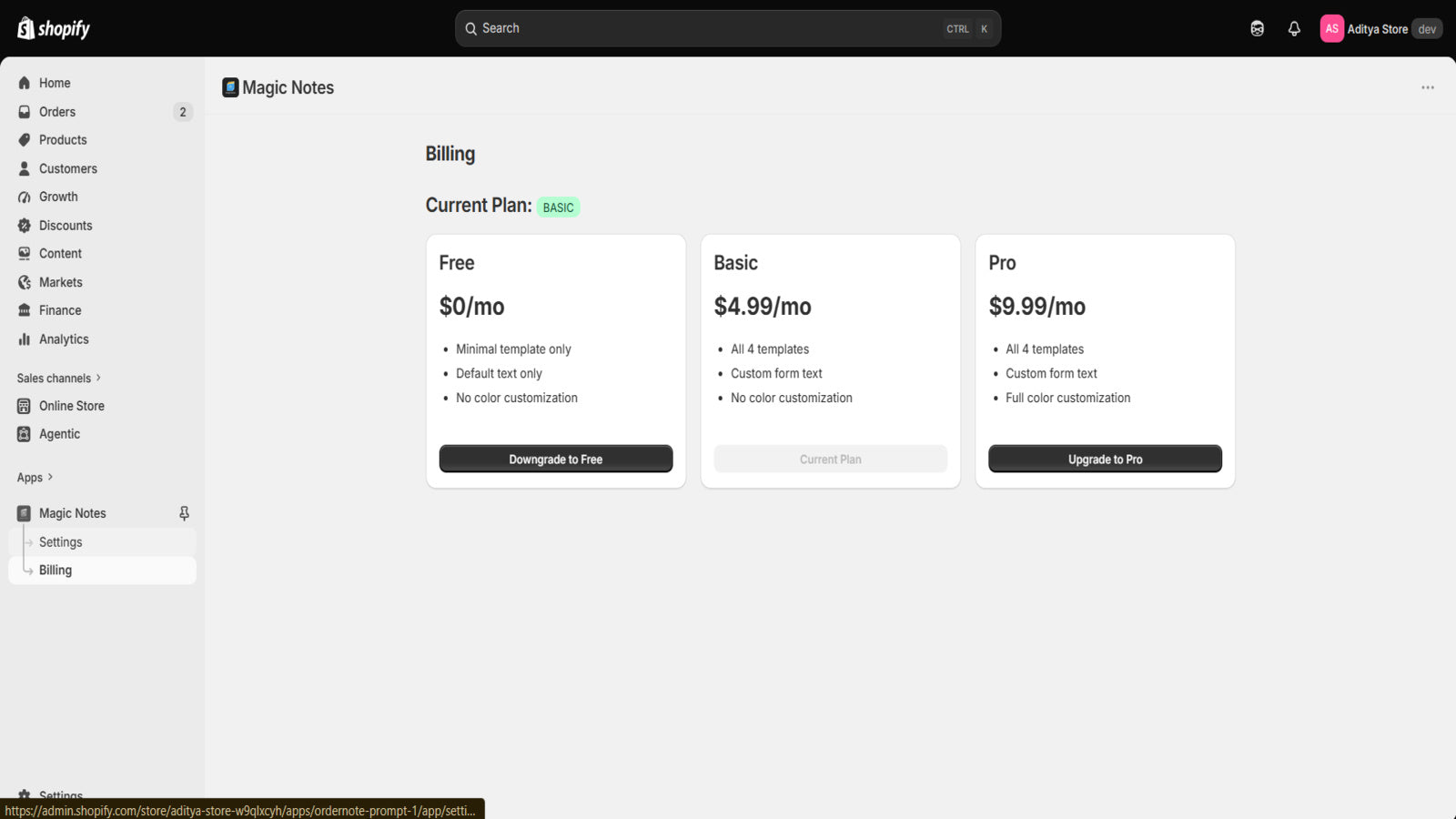Screen dimensions: 1456x819
Task: Open Discounts in the sidebar
Action: (102, 226)
